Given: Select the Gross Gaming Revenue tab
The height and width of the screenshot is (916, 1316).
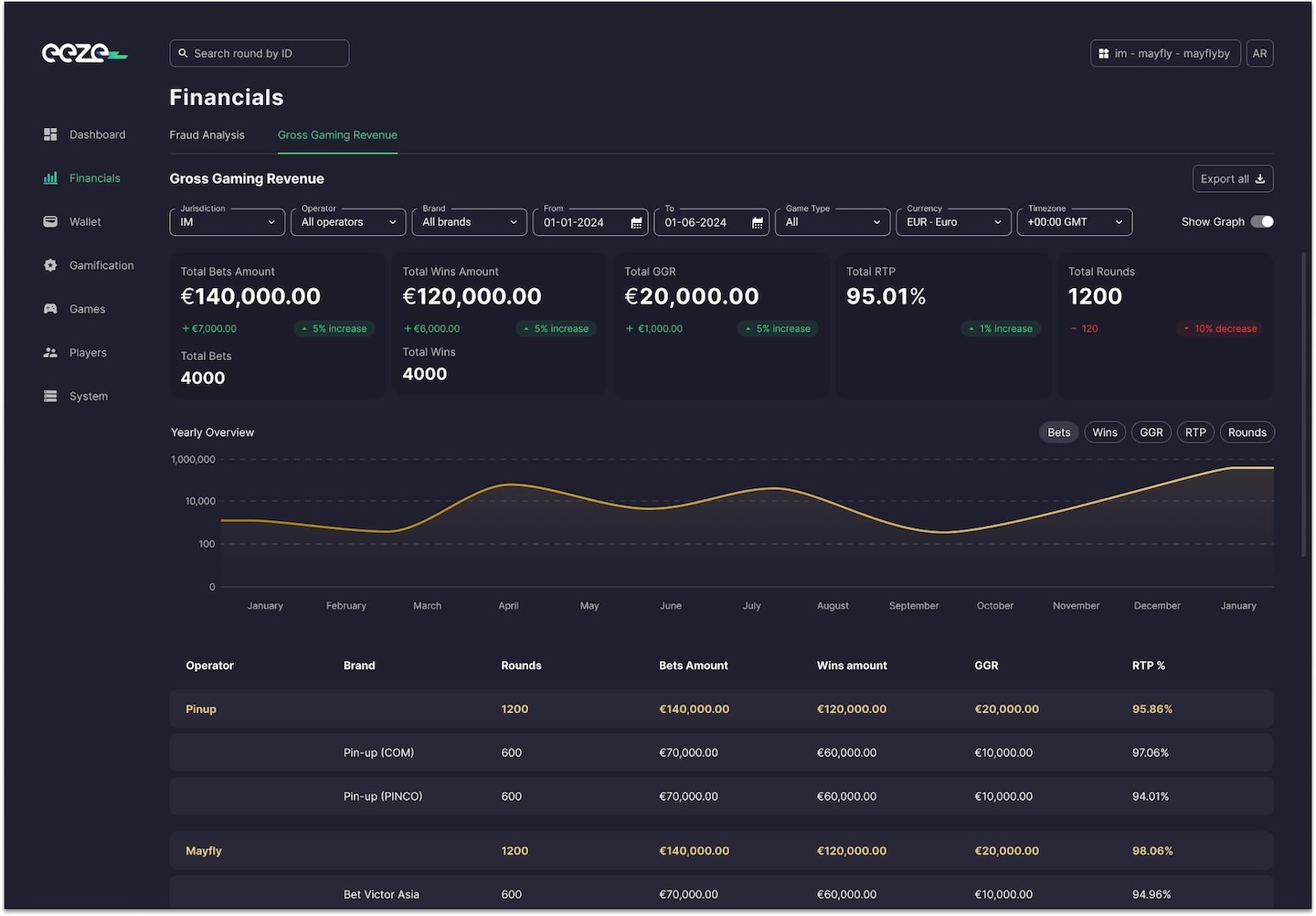Looking at the screenshot, I should pyautogui.click(x=337, y=134).
